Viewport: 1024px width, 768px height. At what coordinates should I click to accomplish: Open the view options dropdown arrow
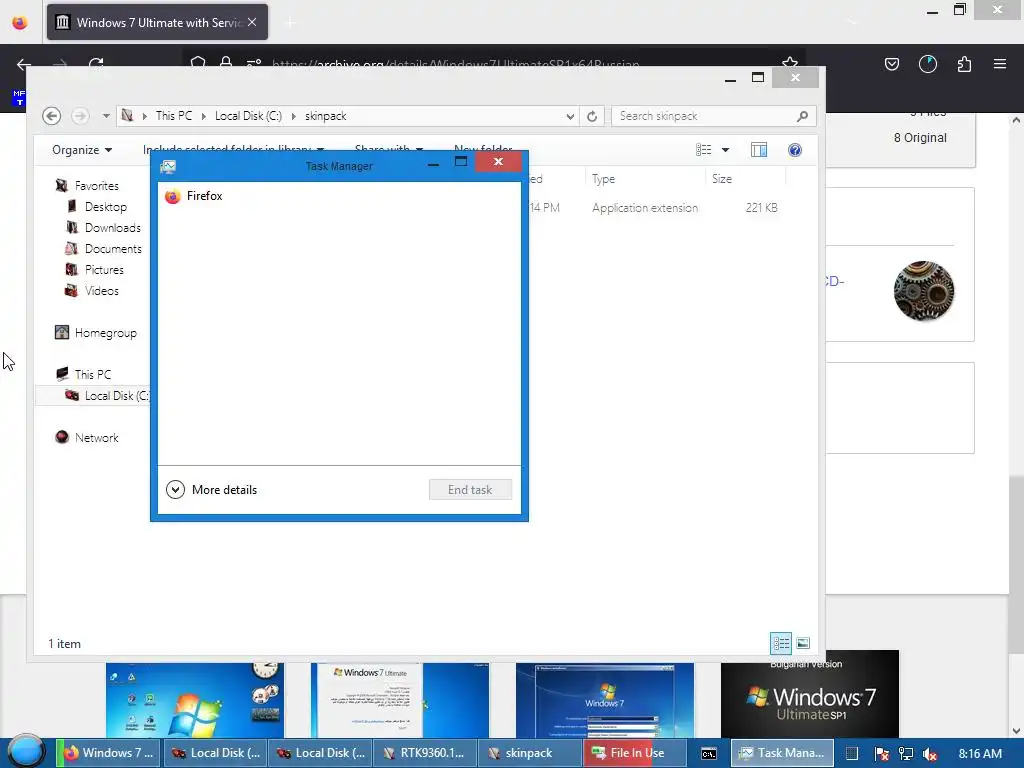click(x=725, y=150)
